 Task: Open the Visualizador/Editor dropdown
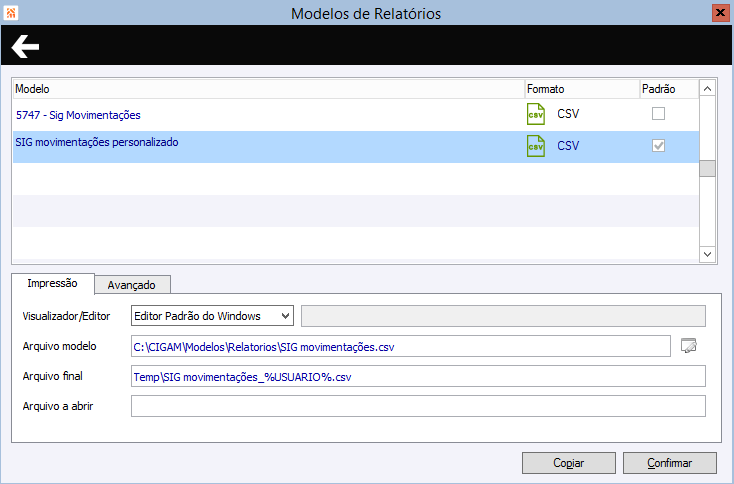click(212, 316)
